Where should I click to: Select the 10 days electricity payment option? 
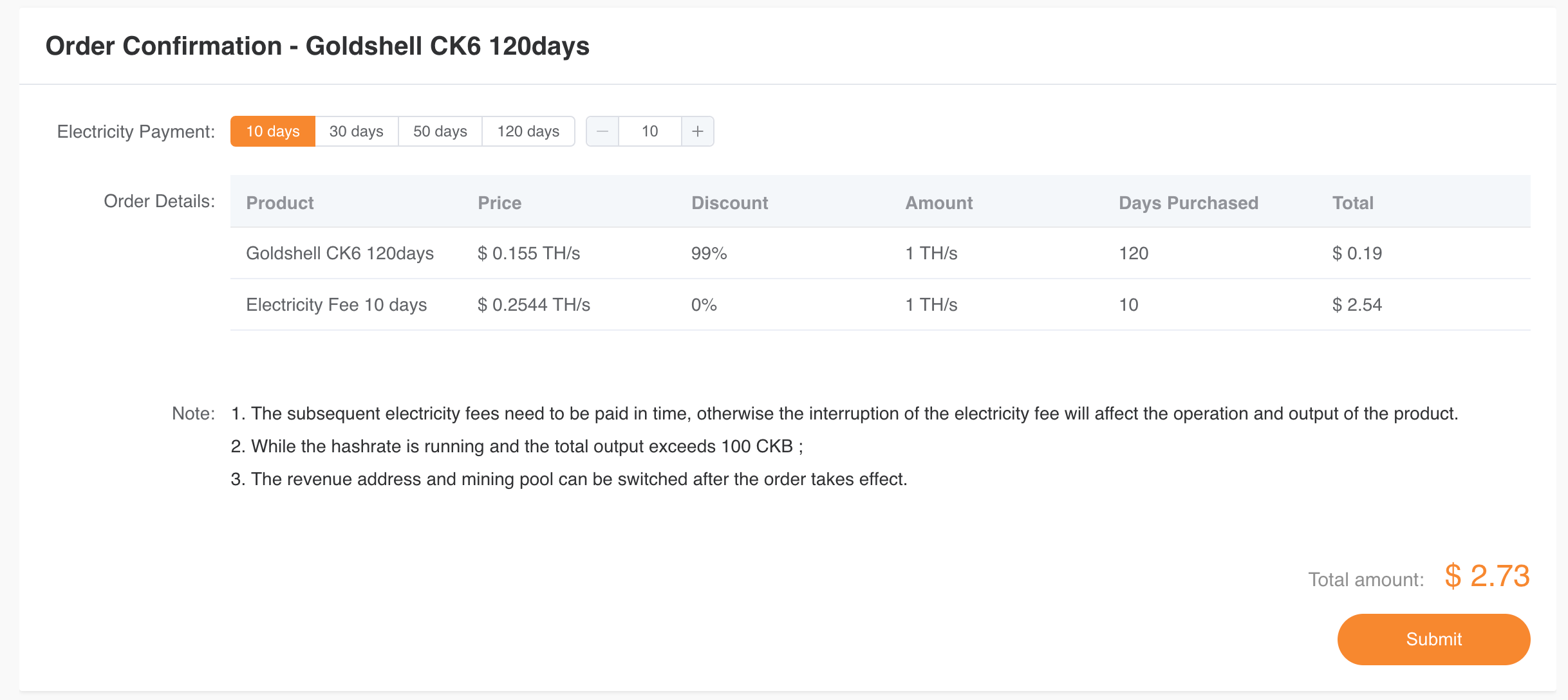click(x=273, y=131)
